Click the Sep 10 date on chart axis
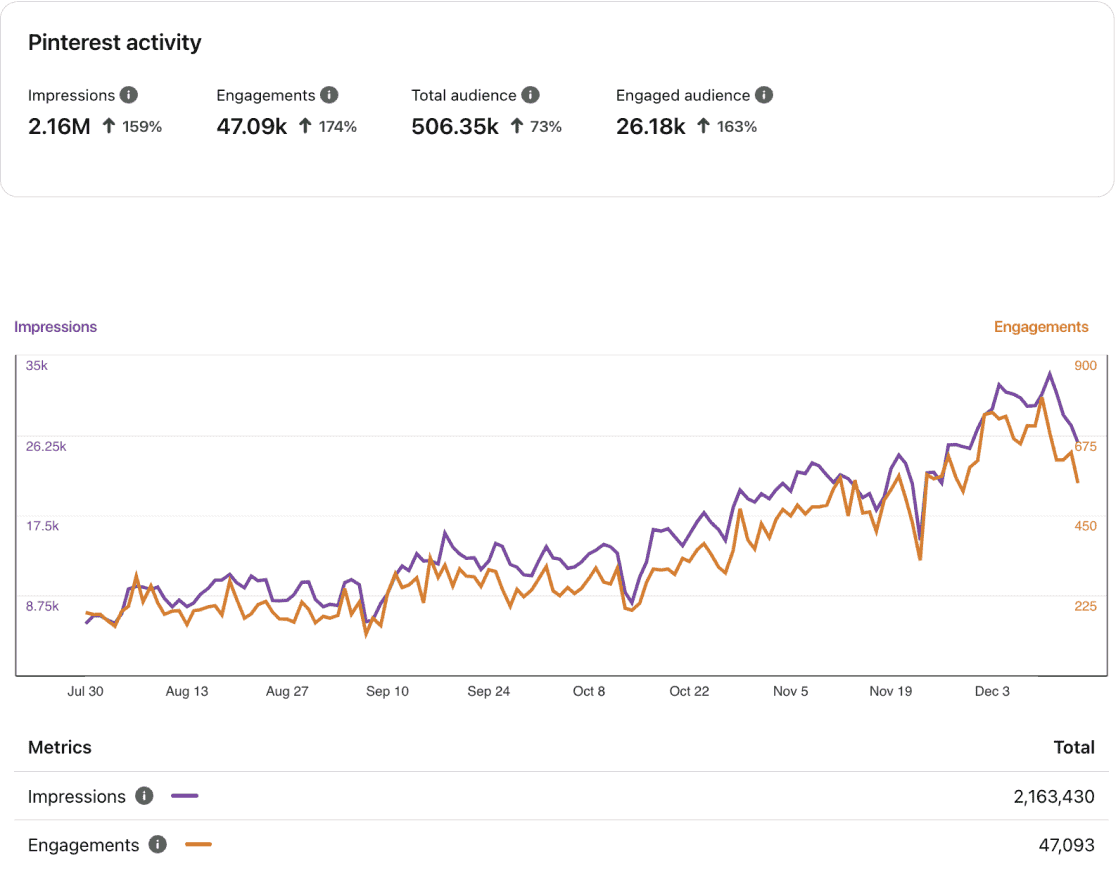 (387, 691)
